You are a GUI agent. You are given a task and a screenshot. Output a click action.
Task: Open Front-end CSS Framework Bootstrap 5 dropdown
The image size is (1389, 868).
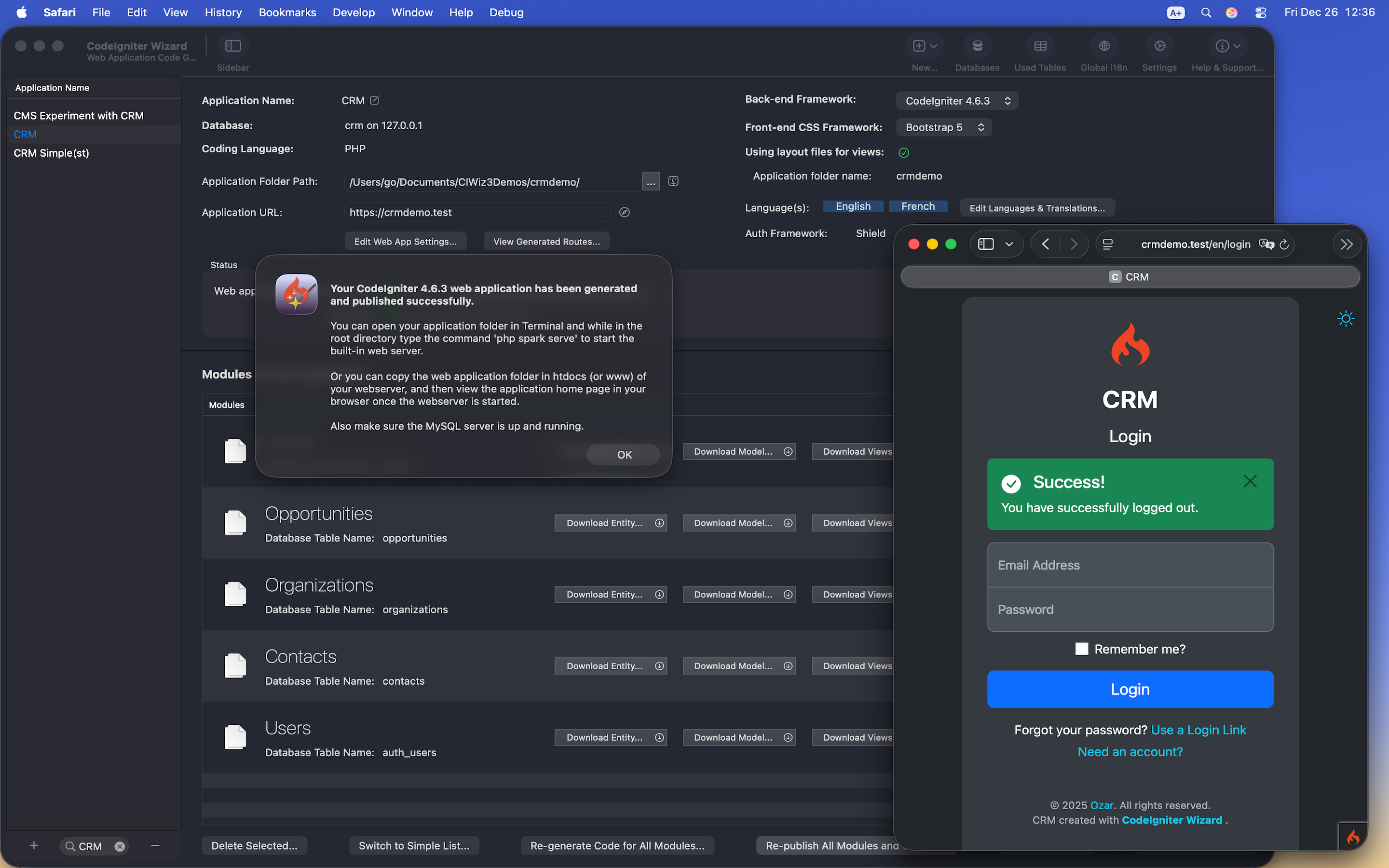pyautogui.click(x=943, y=127)
